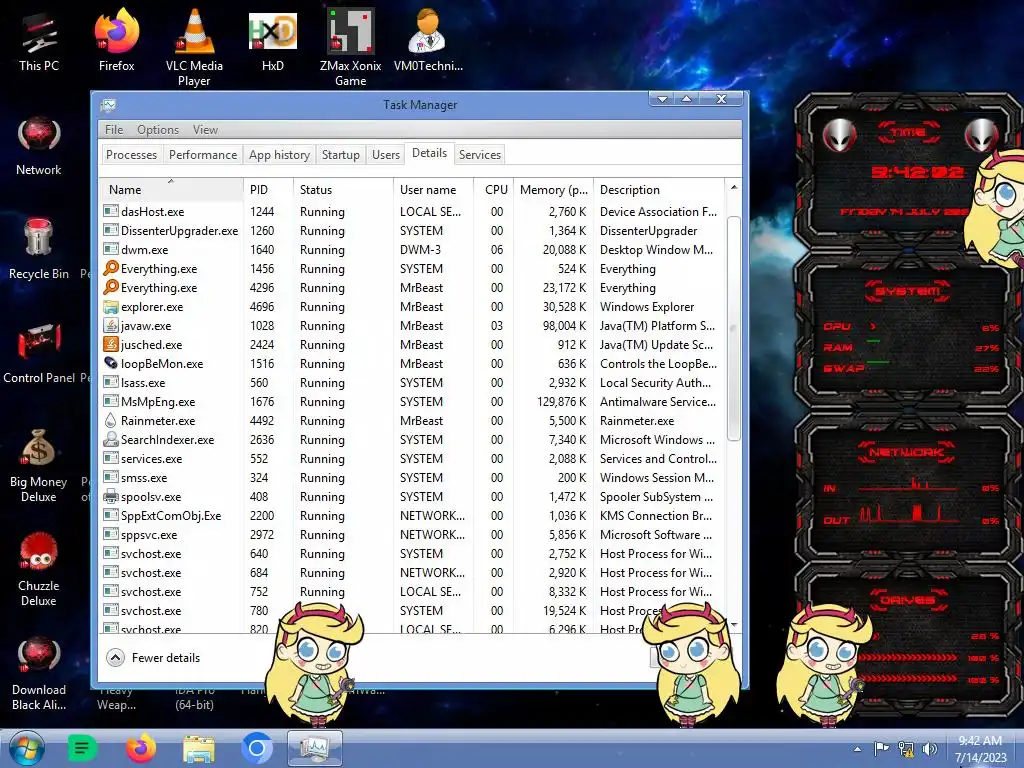The width and height of the screenshot is (1024, 768).
Task: Select the DissenterUpgrader.exe process
Action: 412,231
